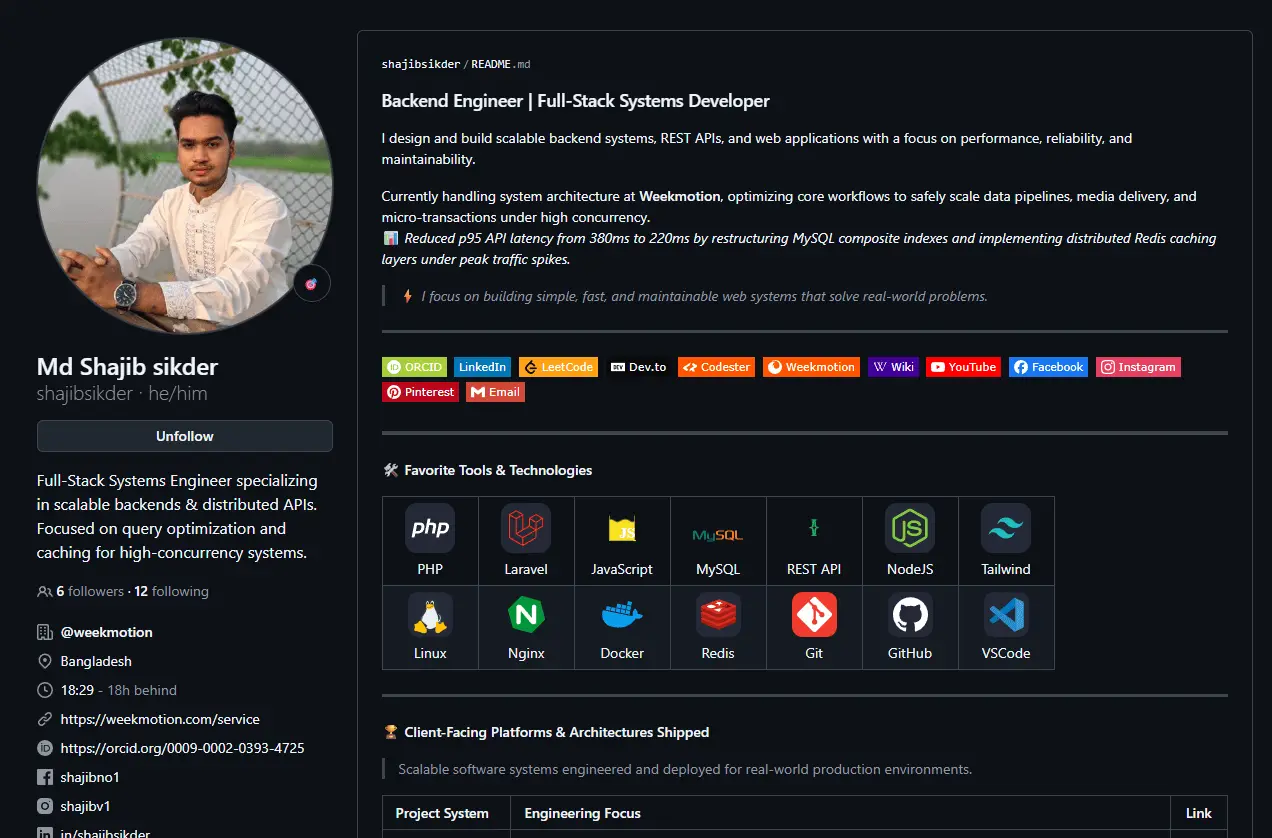Click the '18:29 - 18h behind' local time
The width and height of the screenshot is (1272, 838).
pyautogui.click(x=119, y=690)
